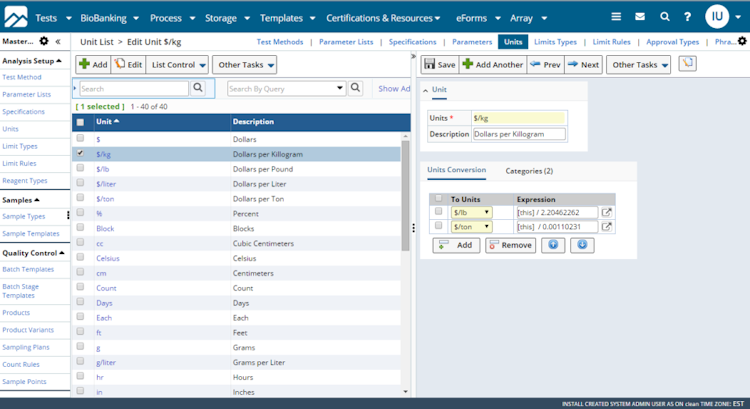Check the $/liter row checkbox
This screenshot has height=409, width=750.
pyautogui.click(x=80, y=183)
